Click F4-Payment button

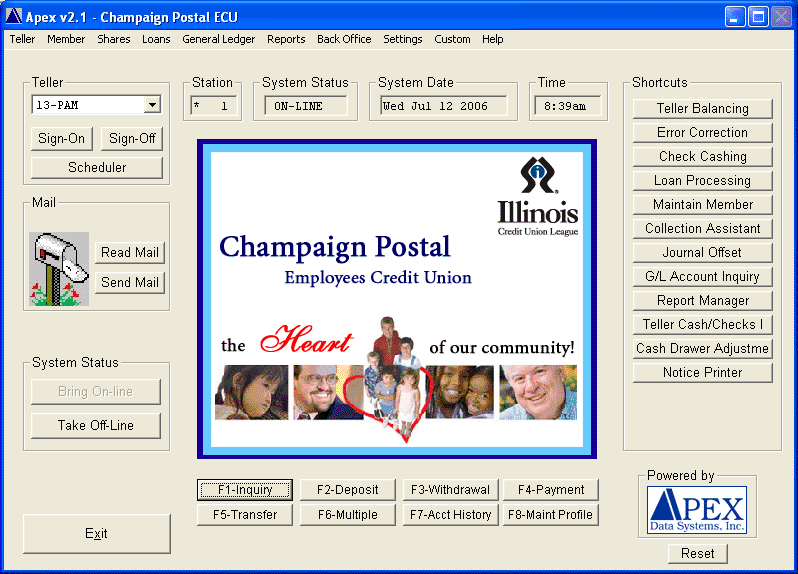point(551,490)
